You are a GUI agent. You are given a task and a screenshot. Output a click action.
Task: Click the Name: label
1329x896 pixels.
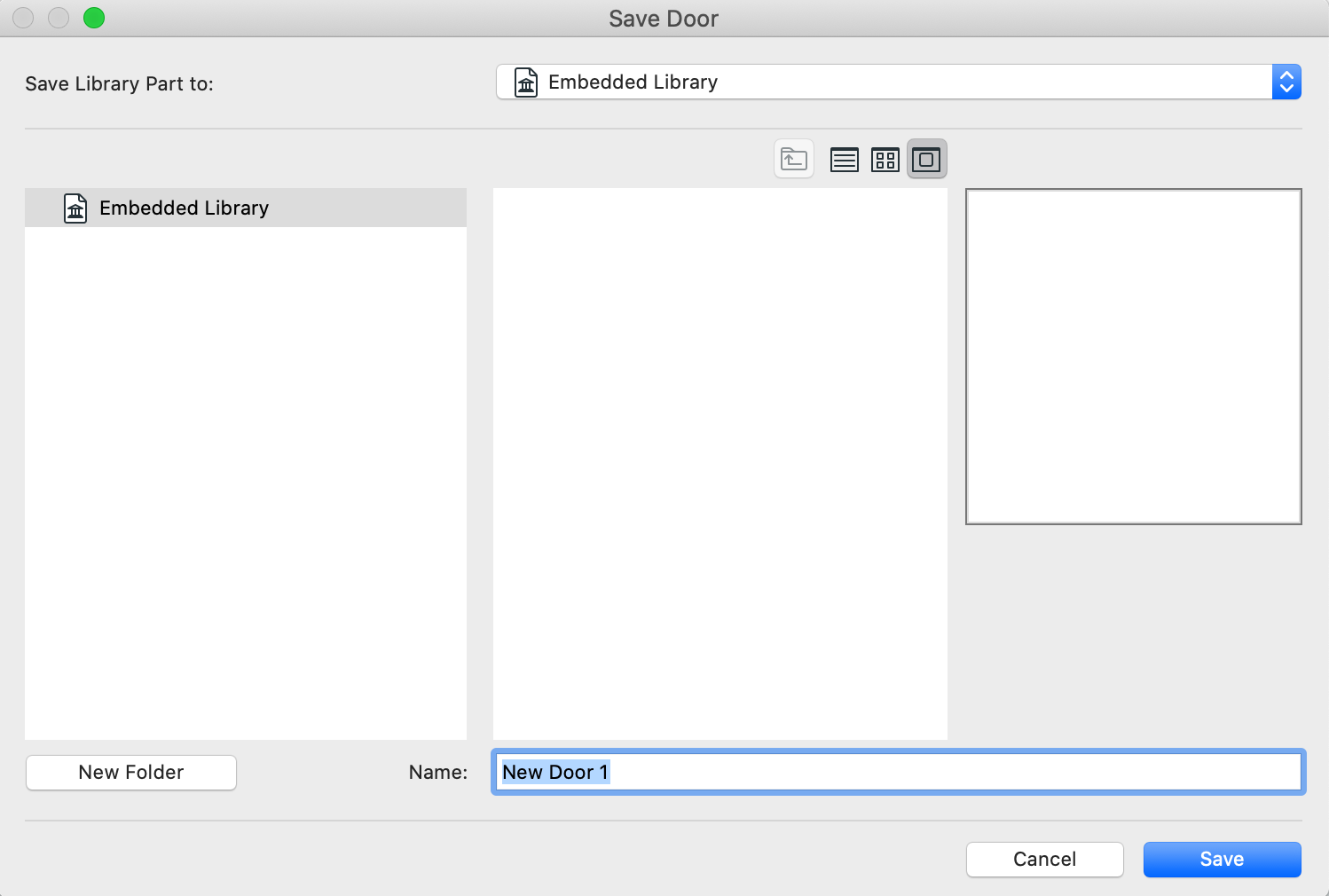coord(438,773)
